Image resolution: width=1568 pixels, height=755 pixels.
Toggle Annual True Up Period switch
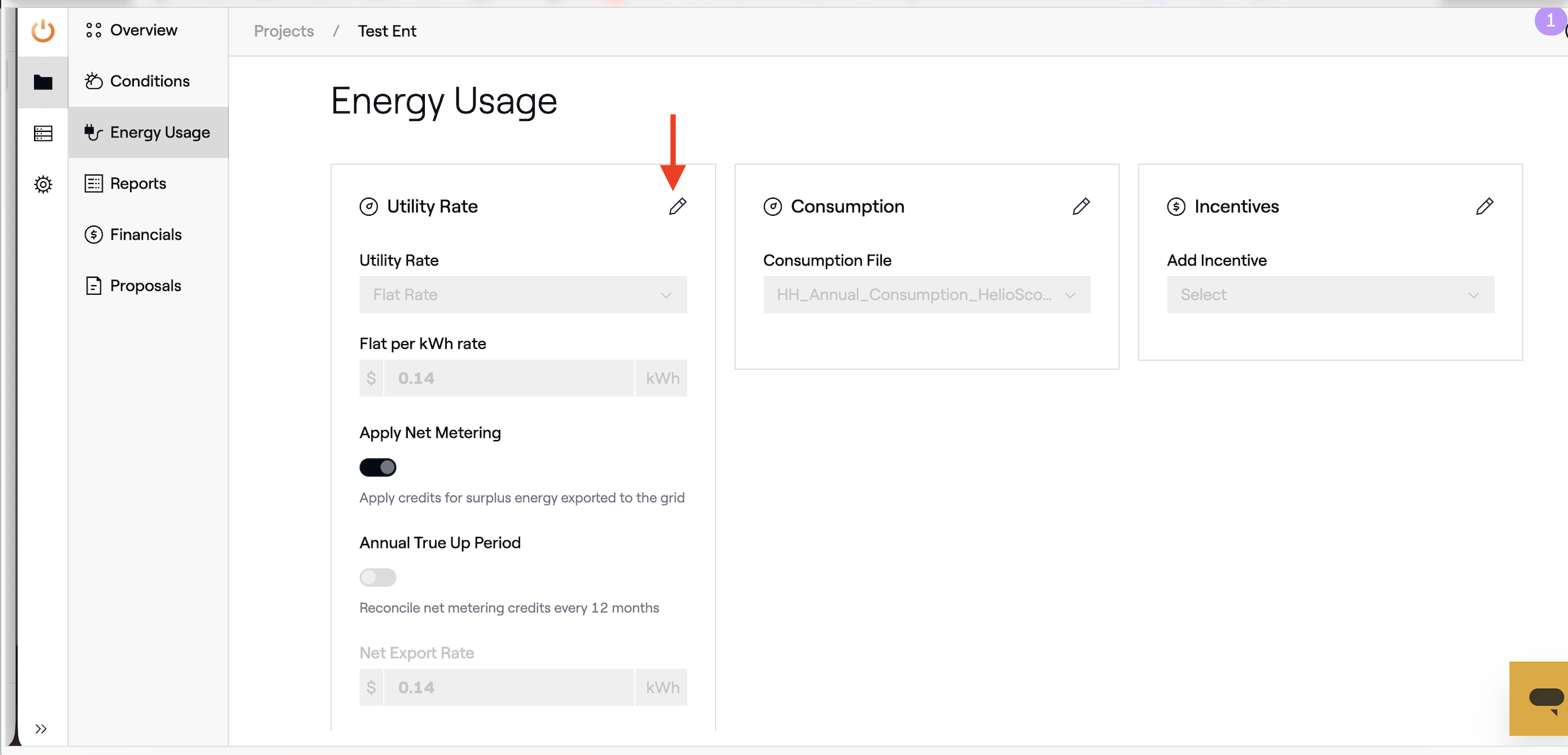click(377, 577)
